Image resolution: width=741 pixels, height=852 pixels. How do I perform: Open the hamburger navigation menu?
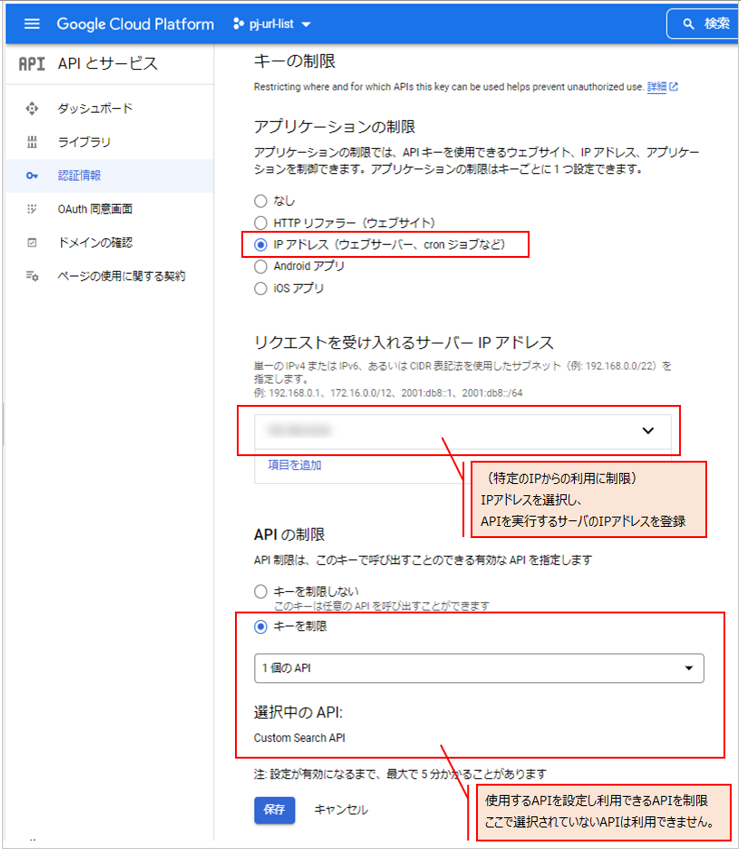[x=31, y=24]
